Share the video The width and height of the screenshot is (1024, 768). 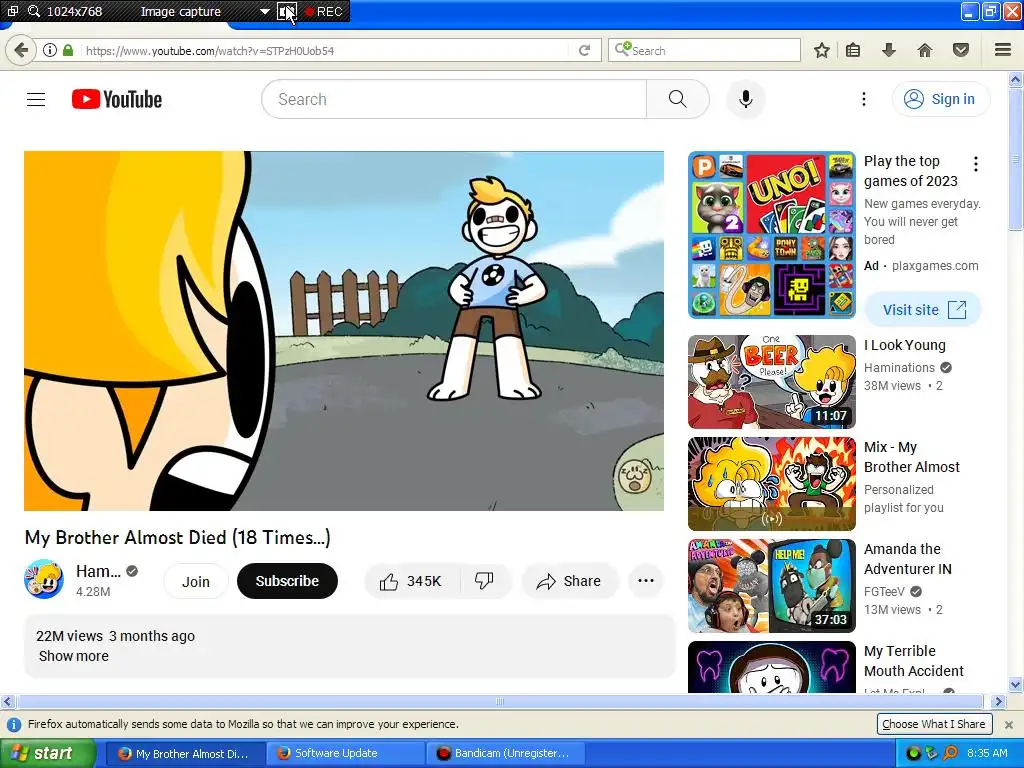click(569, 581)
